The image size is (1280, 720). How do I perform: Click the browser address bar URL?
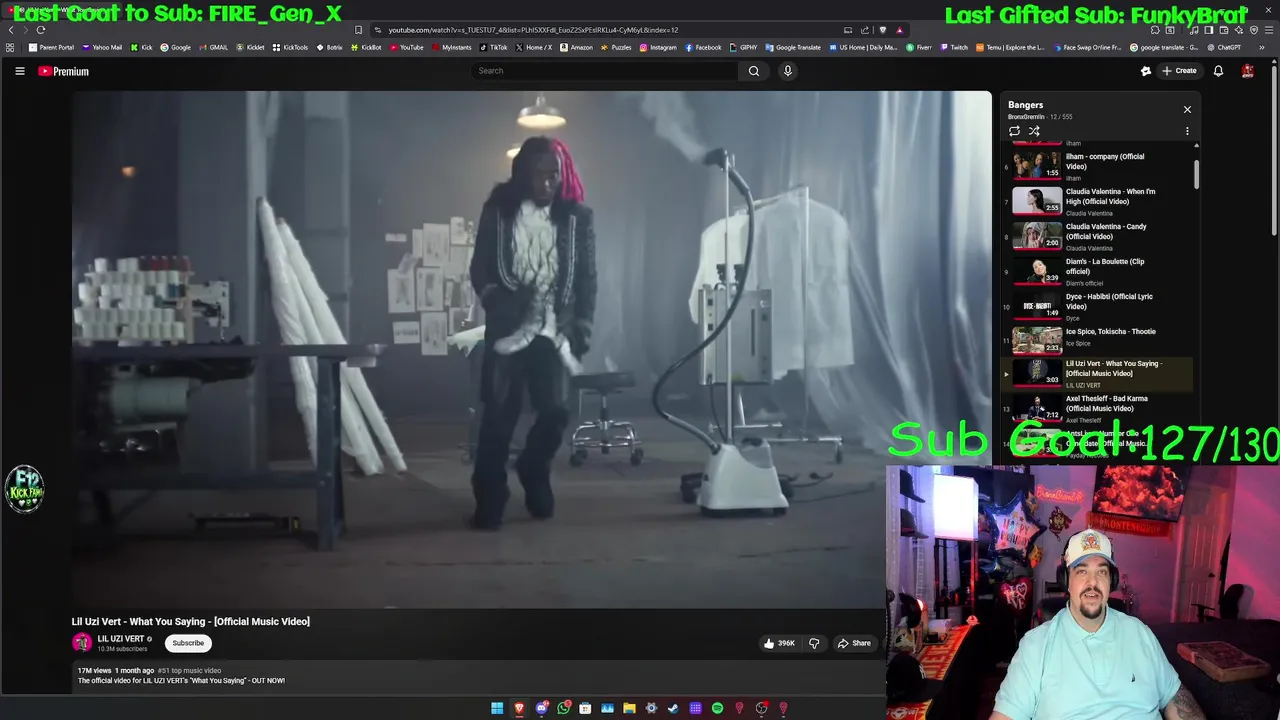click(533, 30)
